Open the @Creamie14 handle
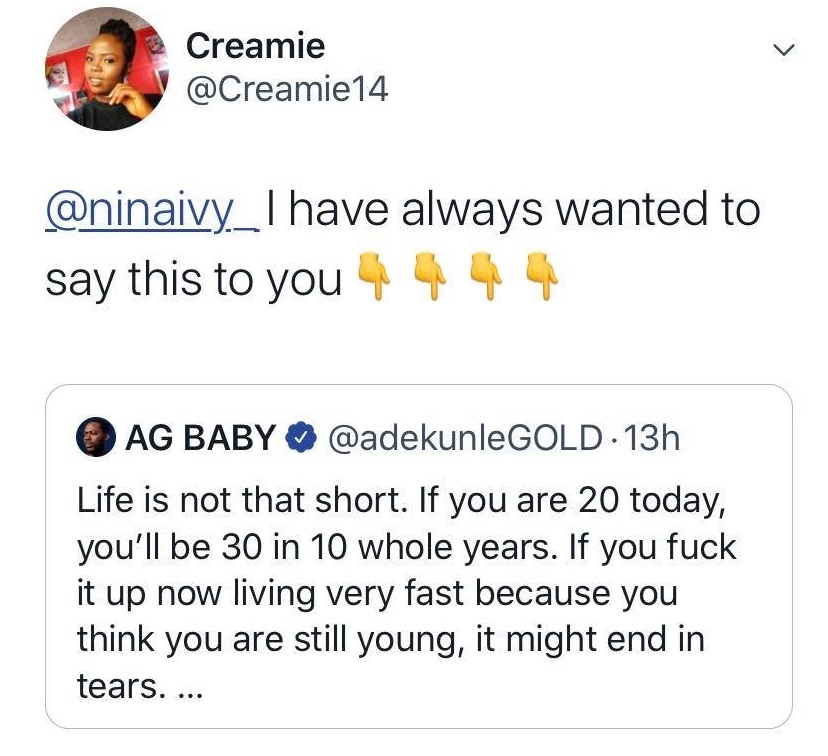 coord(286,90)
